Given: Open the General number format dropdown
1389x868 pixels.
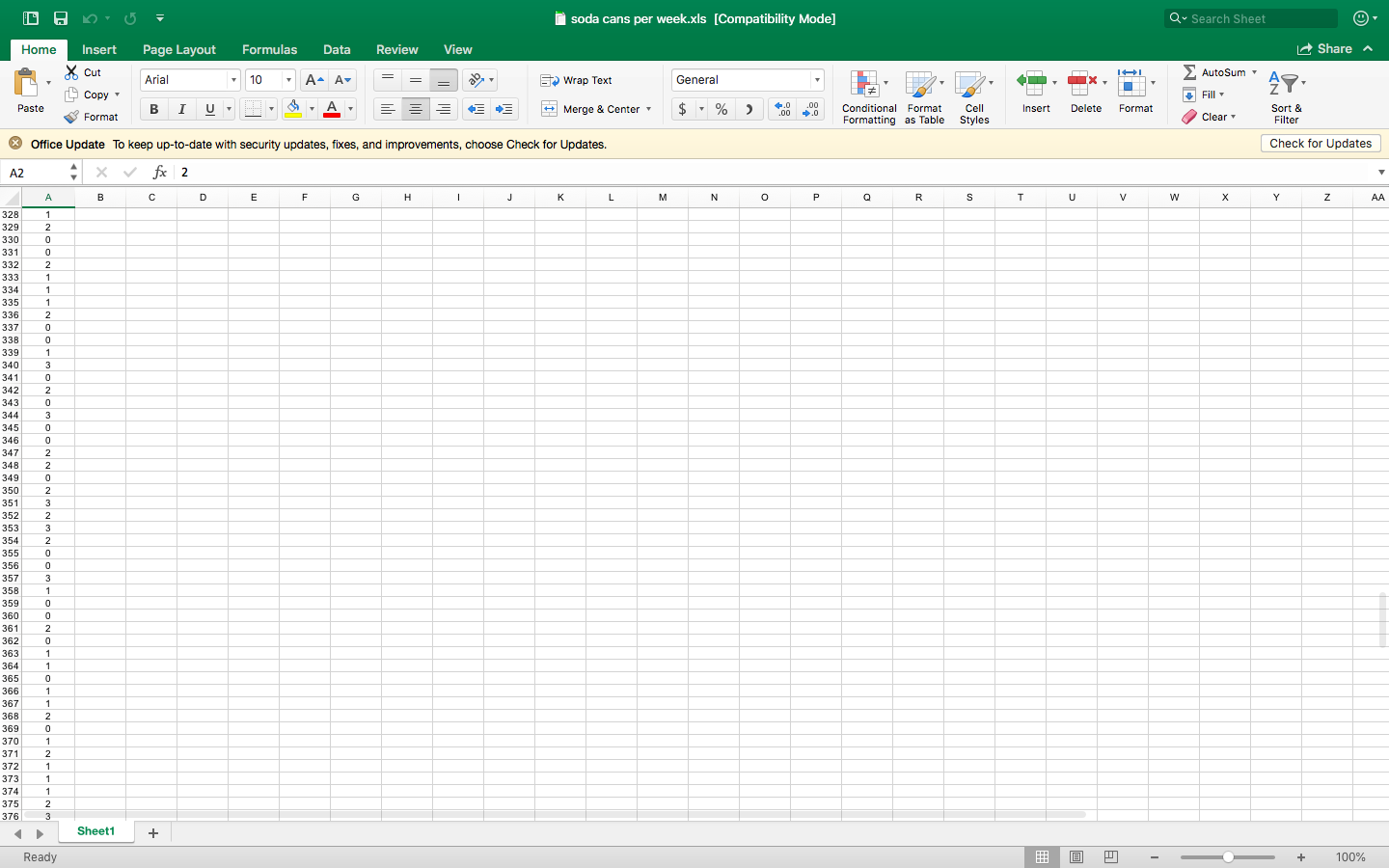Looking at the screenshot, I should (x=817, y=80).
